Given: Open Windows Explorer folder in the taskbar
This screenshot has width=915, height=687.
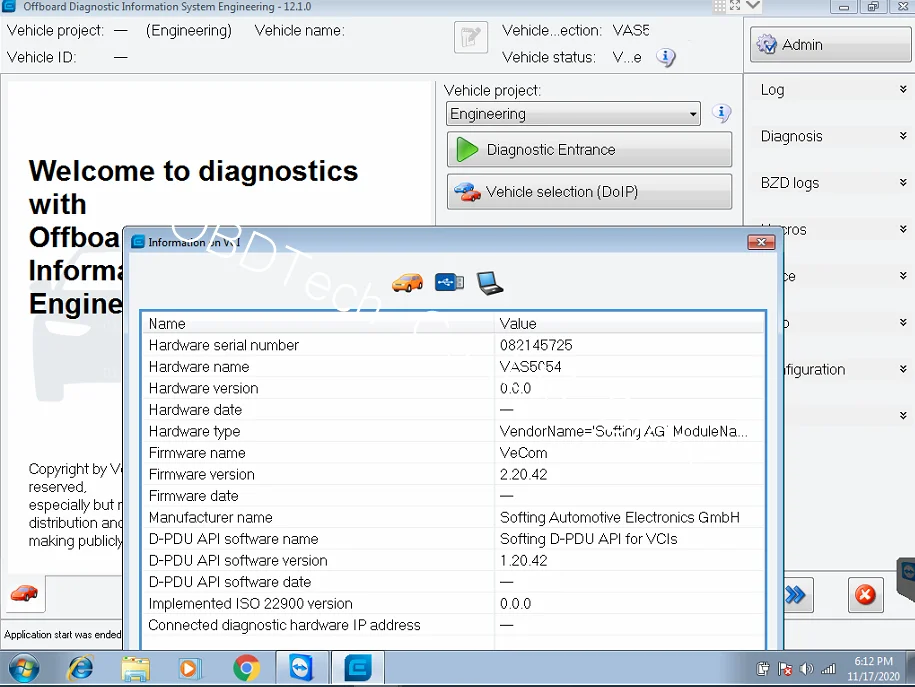Looking at the screenshot, I should 135,668.
